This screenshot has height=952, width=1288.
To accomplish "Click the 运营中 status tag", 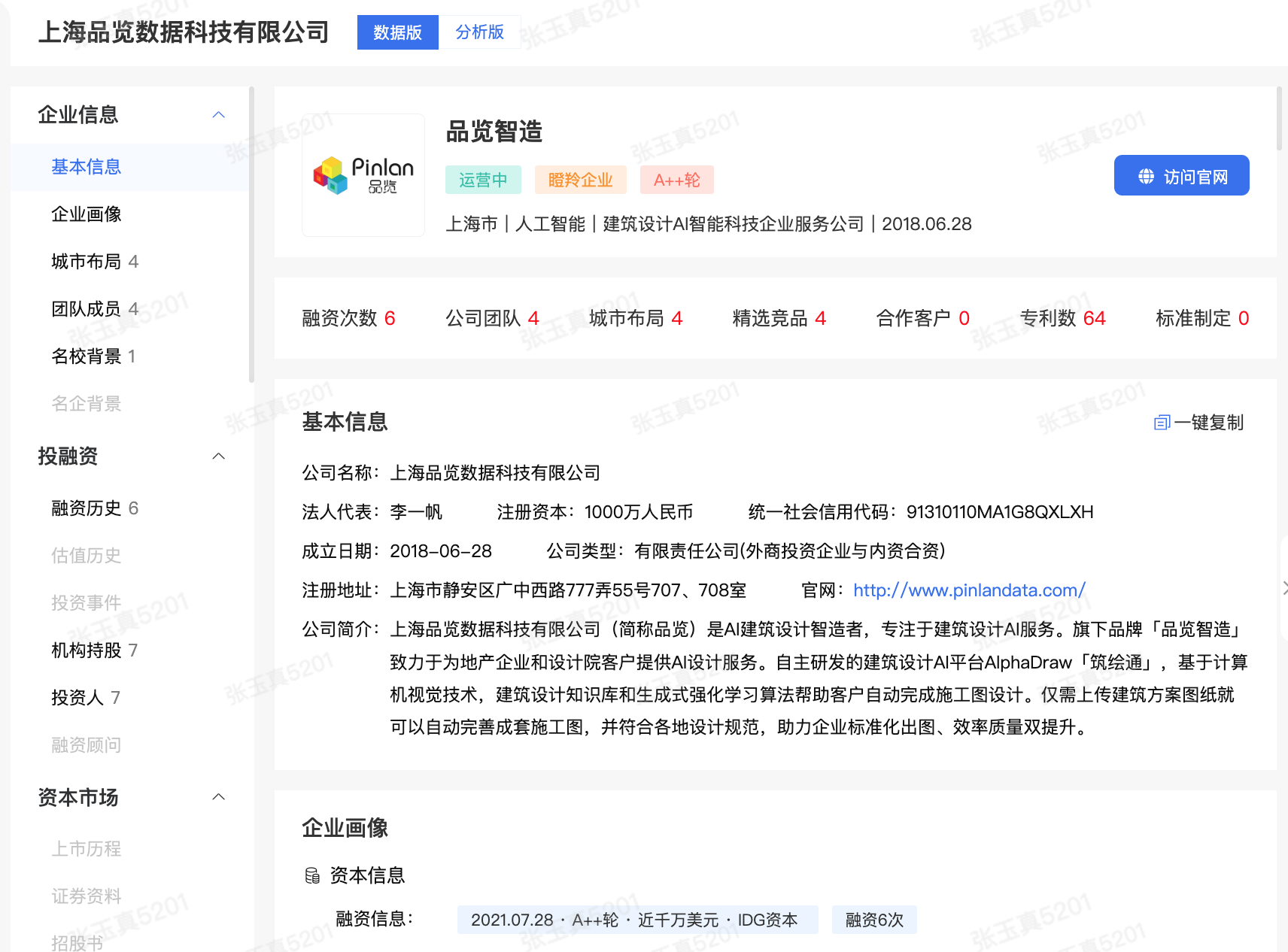I will coord(483,180).
